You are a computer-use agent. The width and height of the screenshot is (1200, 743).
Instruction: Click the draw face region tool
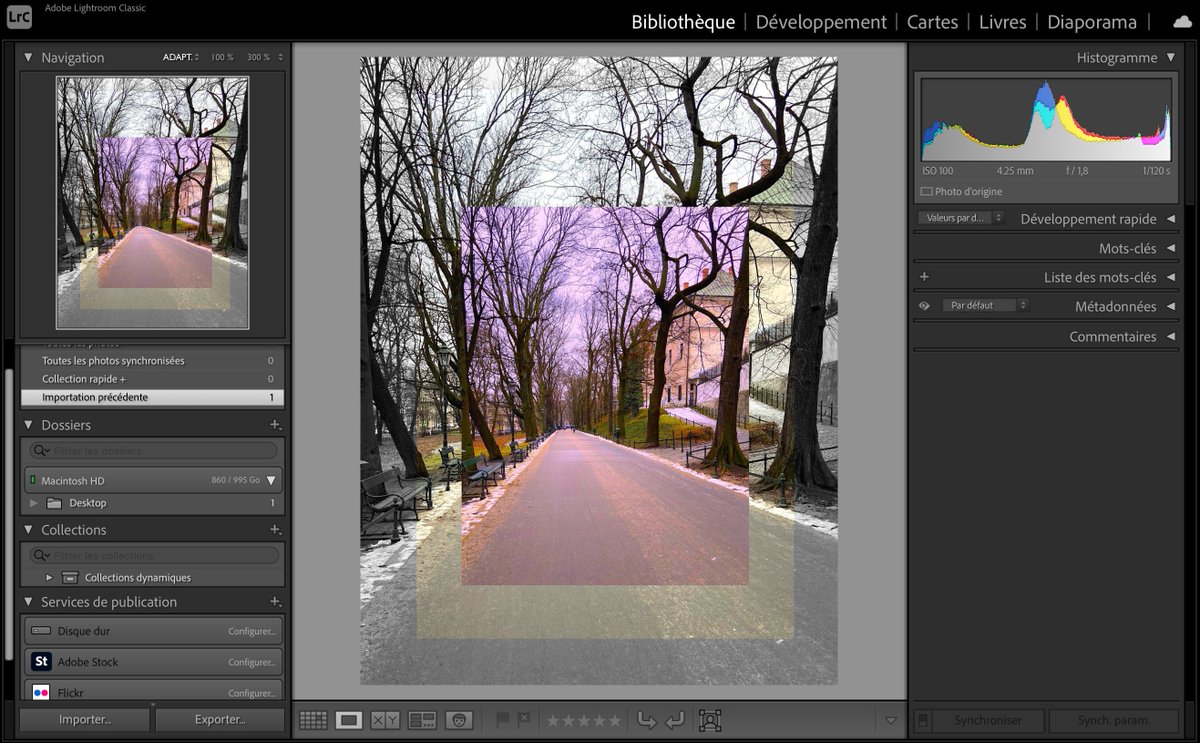(x=710, y=719)
